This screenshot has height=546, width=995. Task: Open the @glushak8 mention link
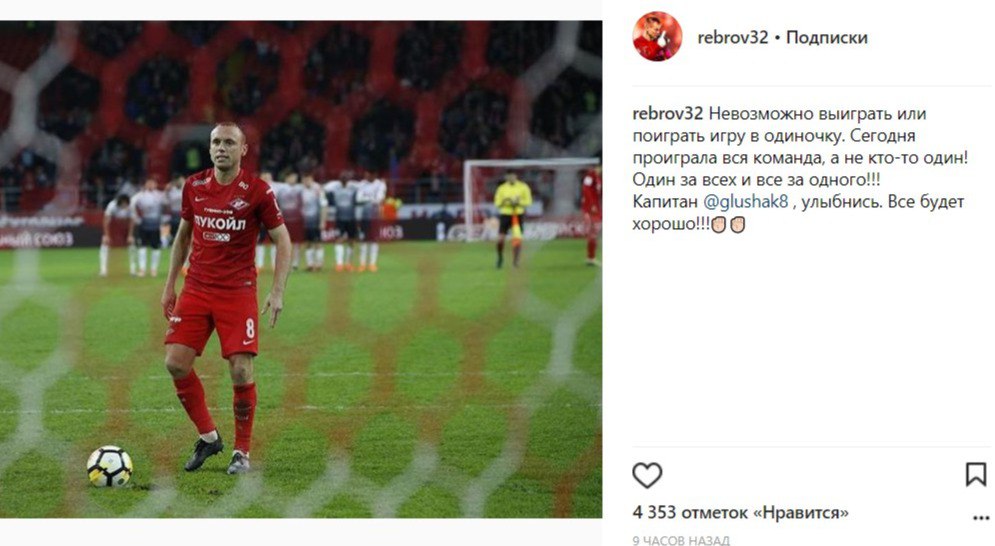[x=746, y=202]
